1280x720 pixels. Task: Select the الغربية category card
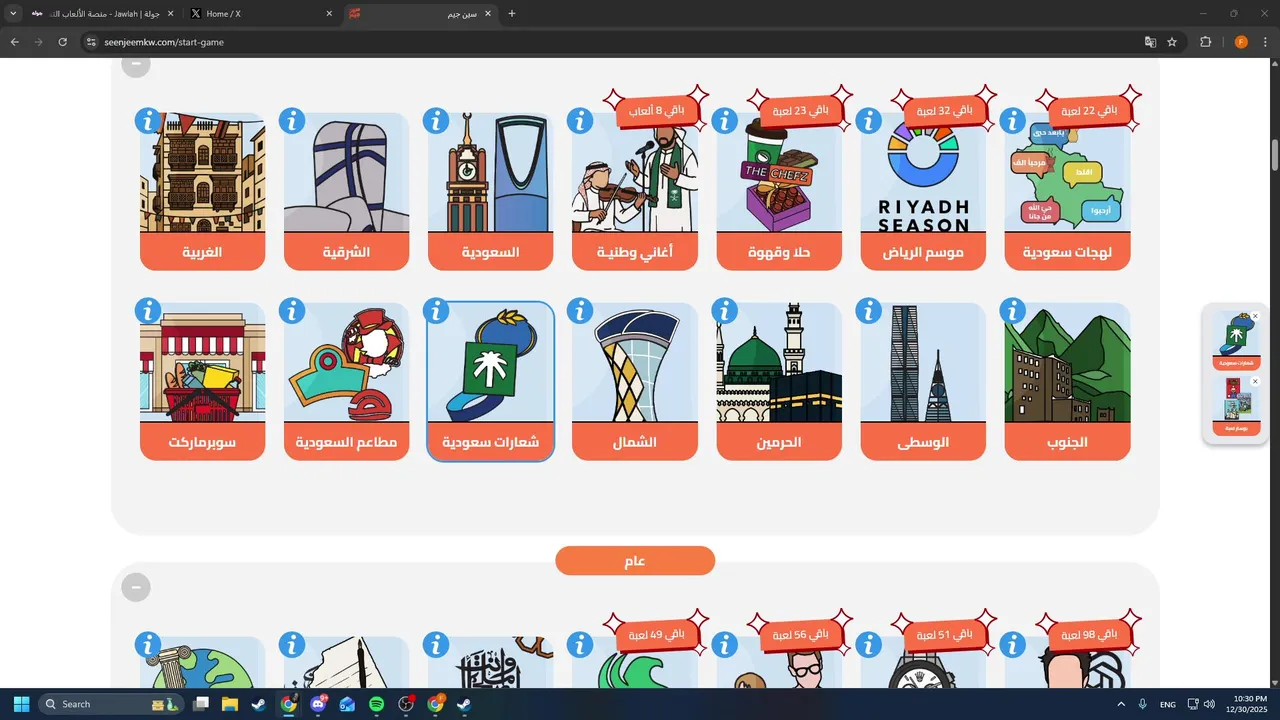tap(203, 191)
